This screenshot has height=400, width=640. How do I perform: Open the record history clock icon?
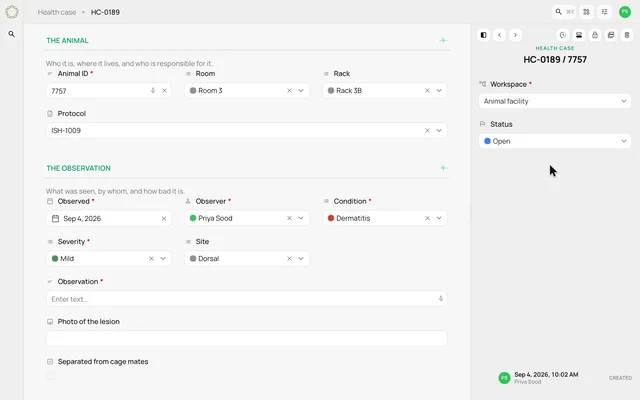563,35
